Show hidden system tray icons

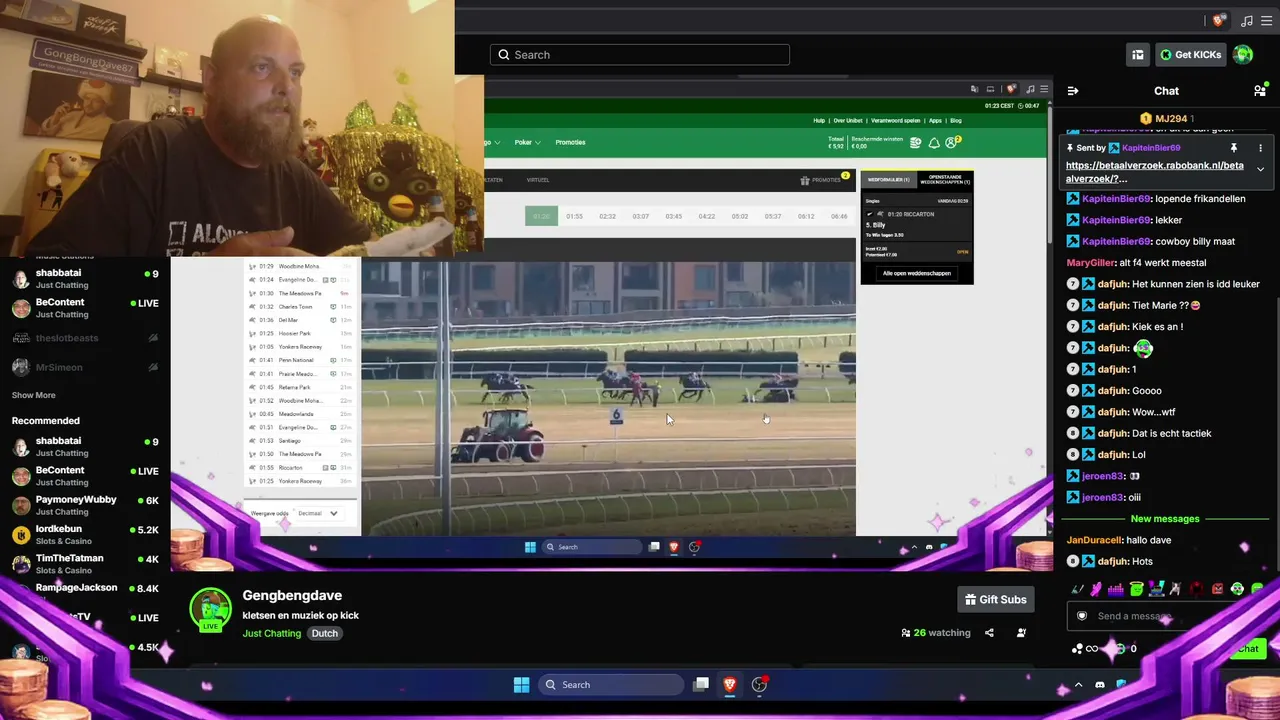(x=1078, y=685)
